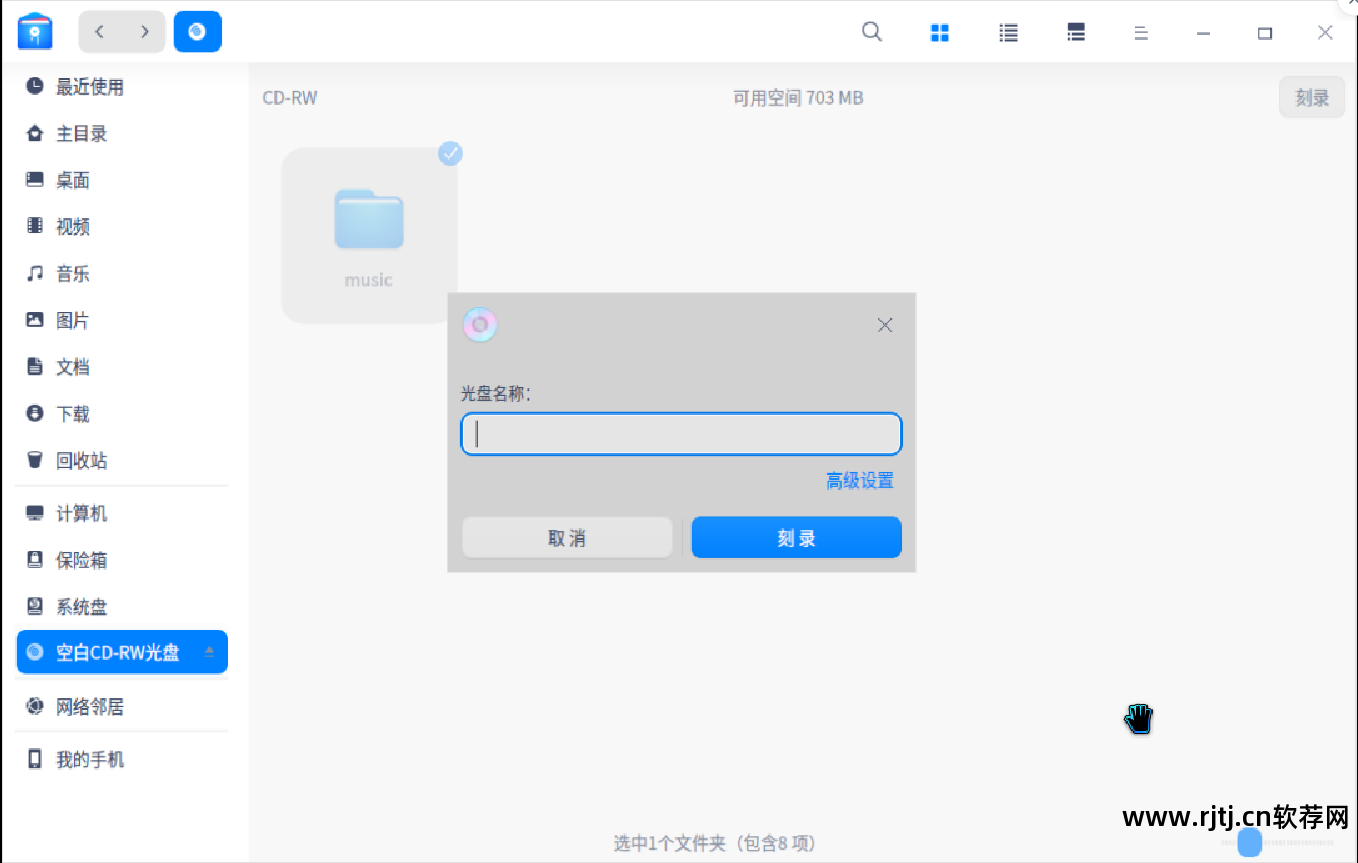The height and width of the screenshot is (863, 1358).
Task: Click the top-right 刻录 button
Action: (x=1312, y=98)
